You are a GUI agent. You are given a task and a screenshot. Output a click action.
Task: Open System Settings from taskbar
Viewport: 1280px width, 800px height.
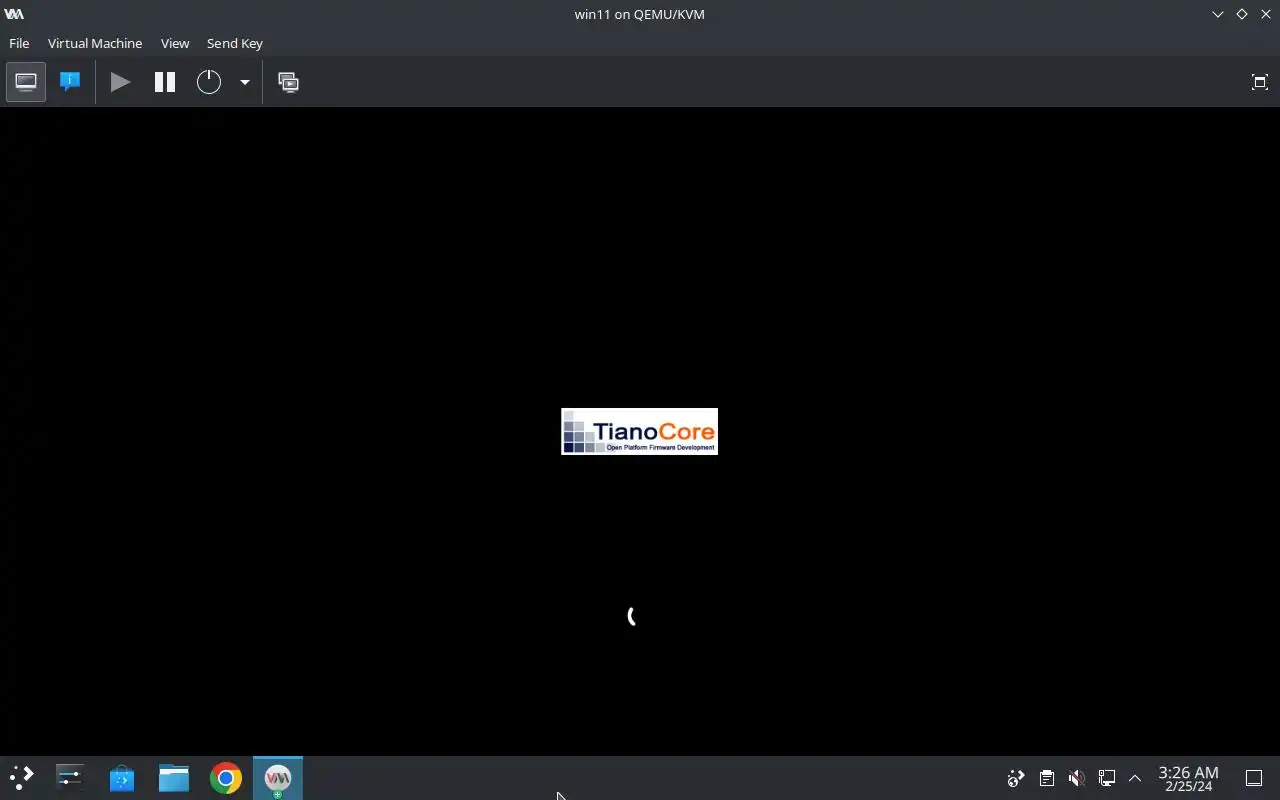[70, 778]
